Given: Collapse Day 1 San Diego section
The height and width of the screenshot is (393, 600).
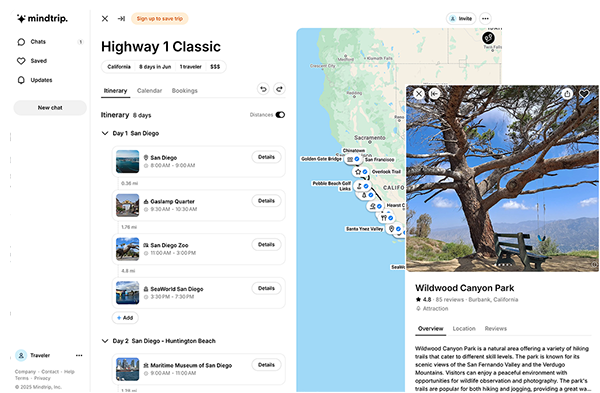Looking at the screenshot, I should [x=105, y=133].
